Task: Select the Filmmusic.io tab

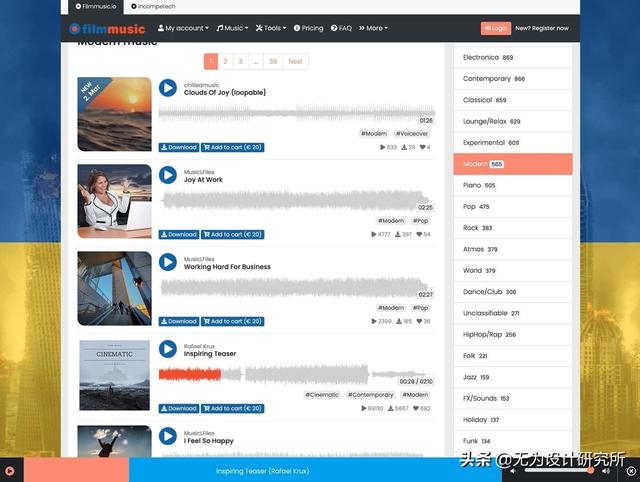Action: [x=96, y=7]
